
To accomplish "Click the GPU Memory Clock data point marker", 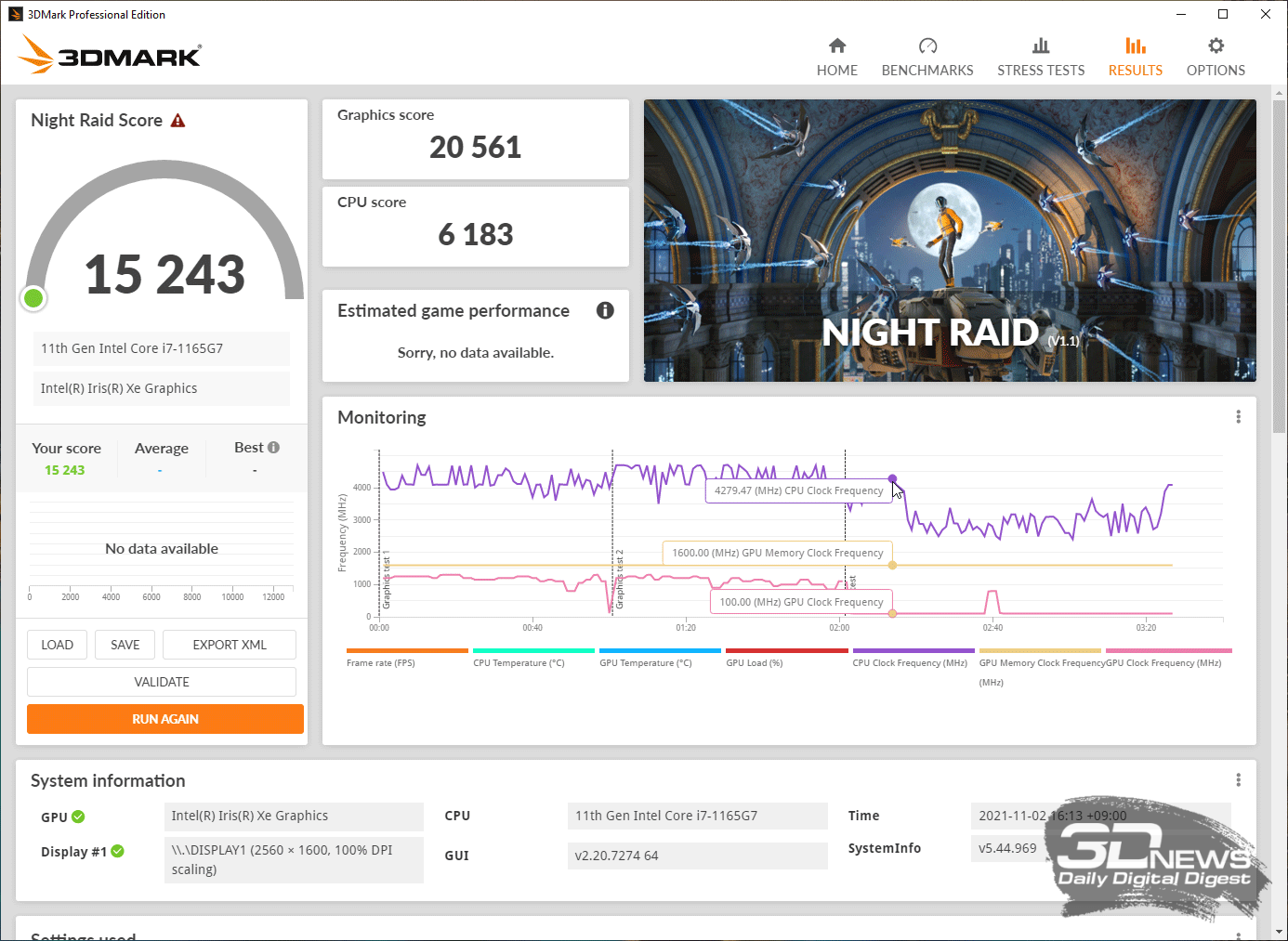I will (x=892, y=565).
